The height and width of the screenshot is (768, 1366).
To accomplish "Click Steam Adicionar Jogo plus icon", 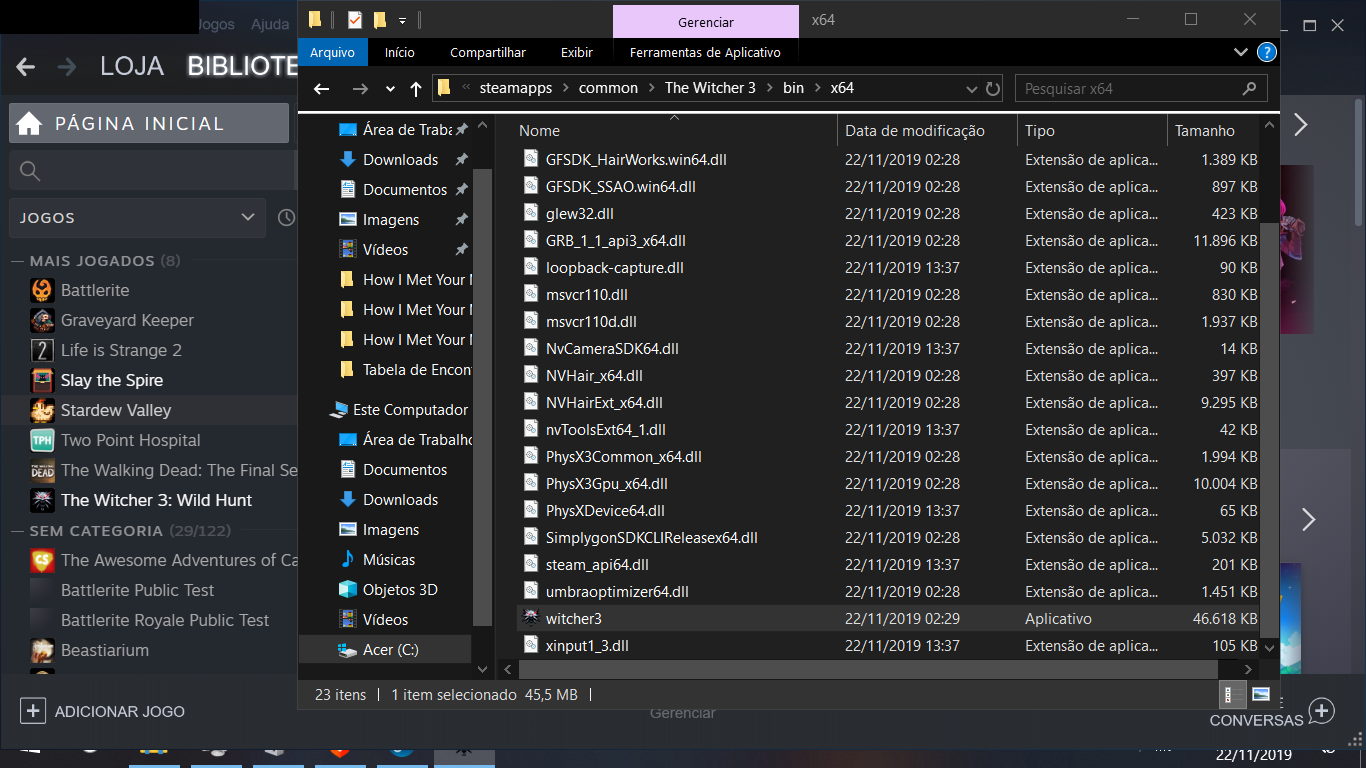I will coord(33,711).
